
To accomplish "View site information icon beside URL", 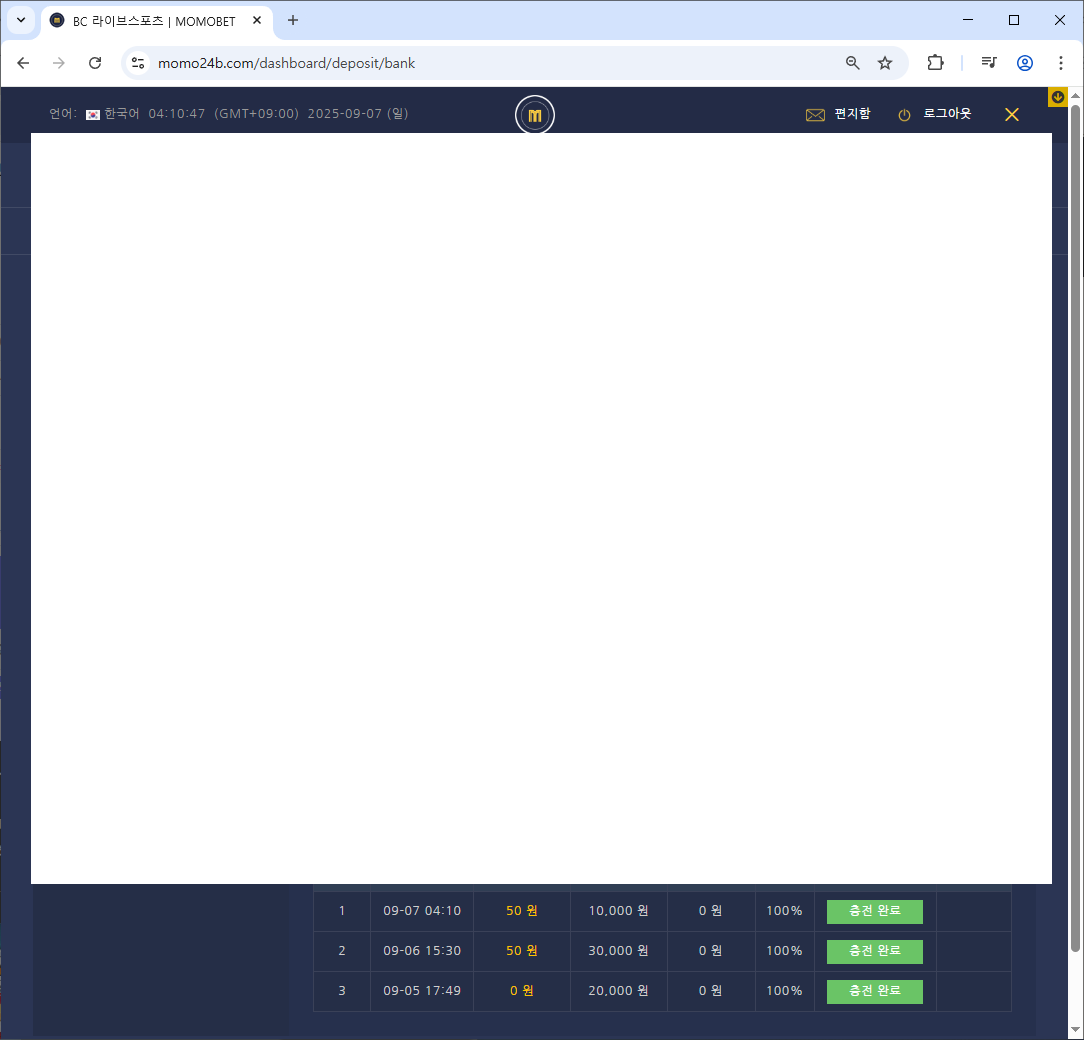I will [x=138, y=63].
